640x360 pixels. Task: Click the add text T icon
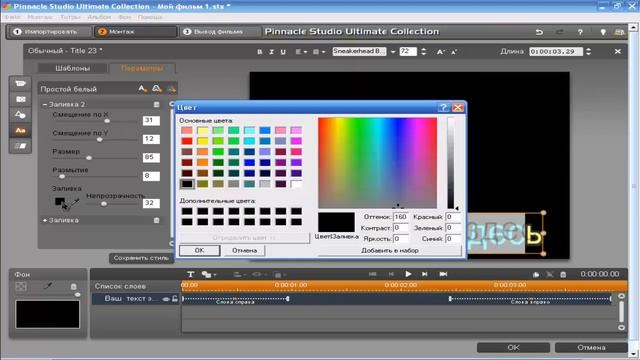(x=190, y=274)
